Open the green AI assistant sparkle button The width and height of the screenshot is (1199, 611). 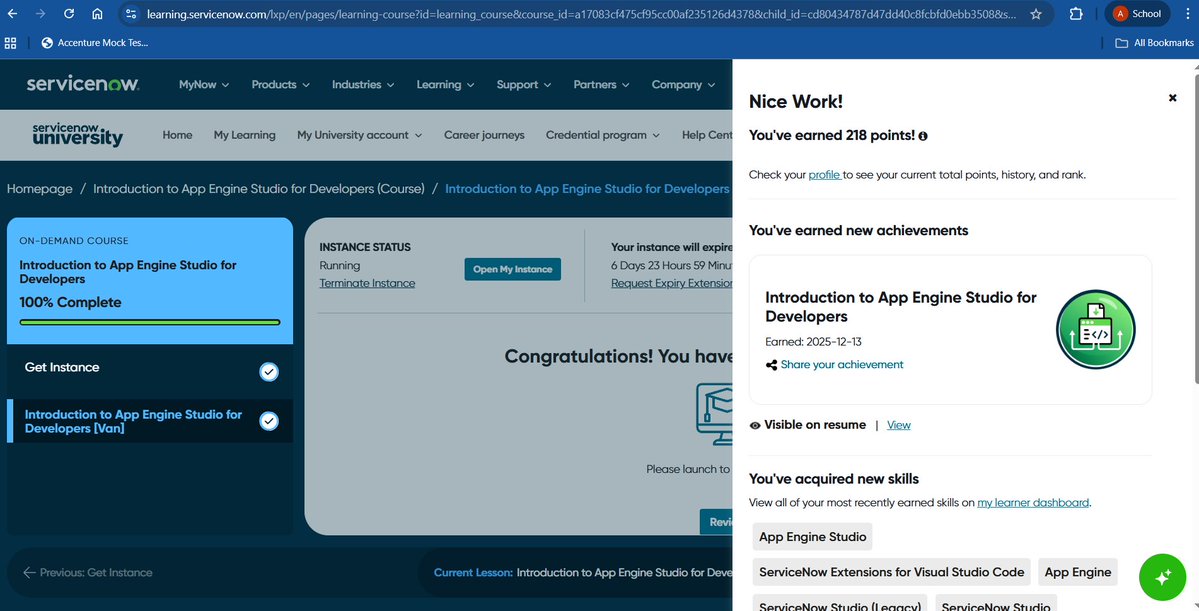pos(1162,577)
